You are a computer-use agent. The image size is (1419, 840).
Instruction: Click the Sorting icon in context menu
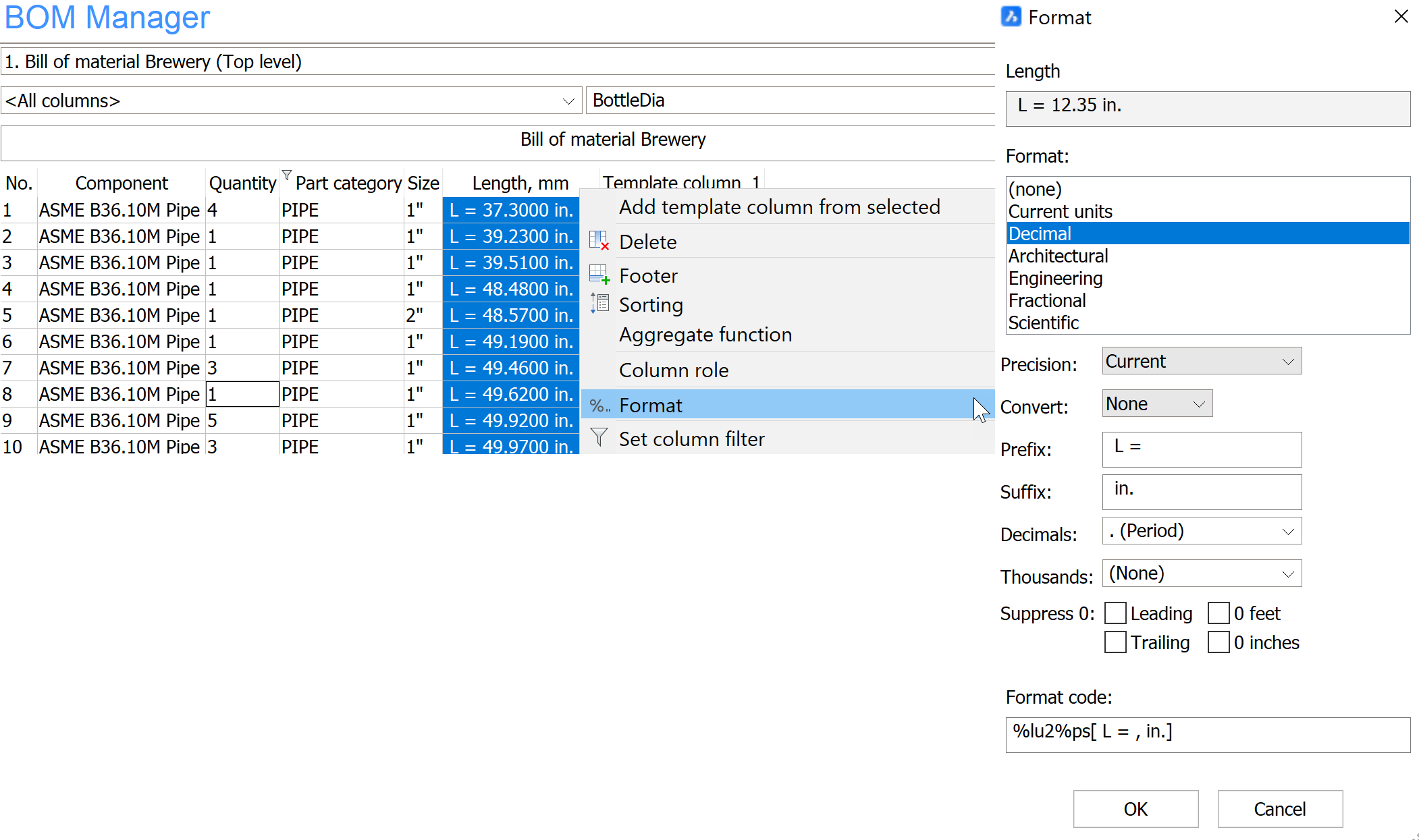point(599,304)
